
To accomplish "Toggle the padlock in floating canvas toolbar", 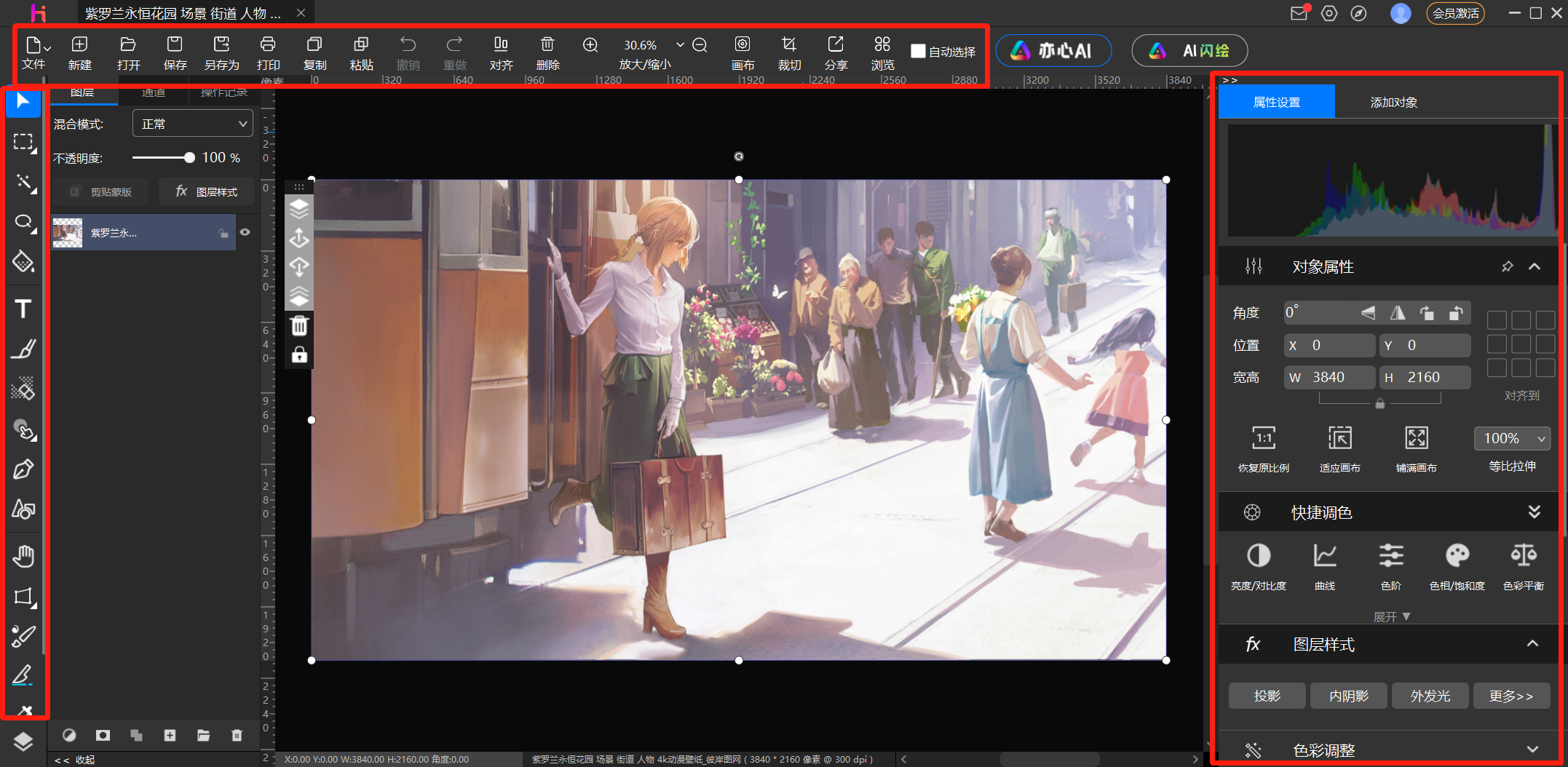I will coord(299,354).
